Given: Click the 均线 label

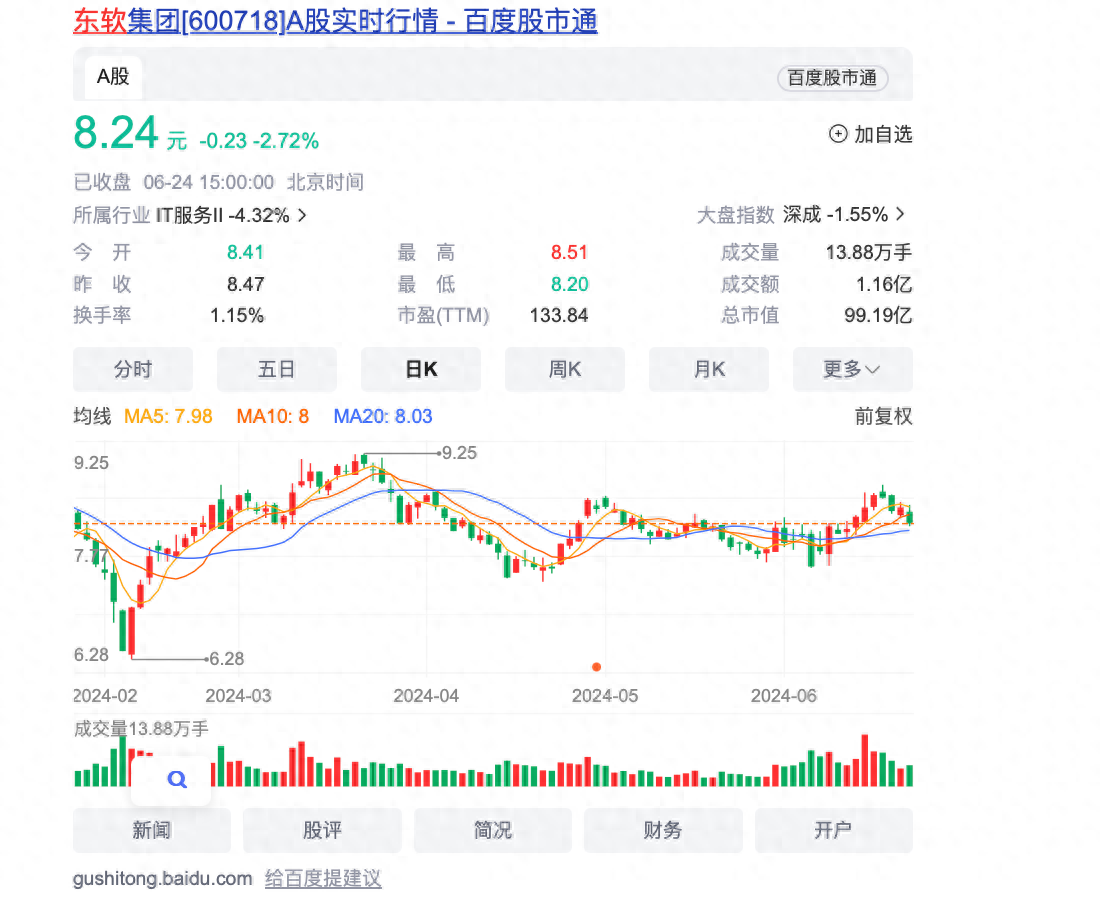Looking at the screenshot, I should tap(93, 417).
